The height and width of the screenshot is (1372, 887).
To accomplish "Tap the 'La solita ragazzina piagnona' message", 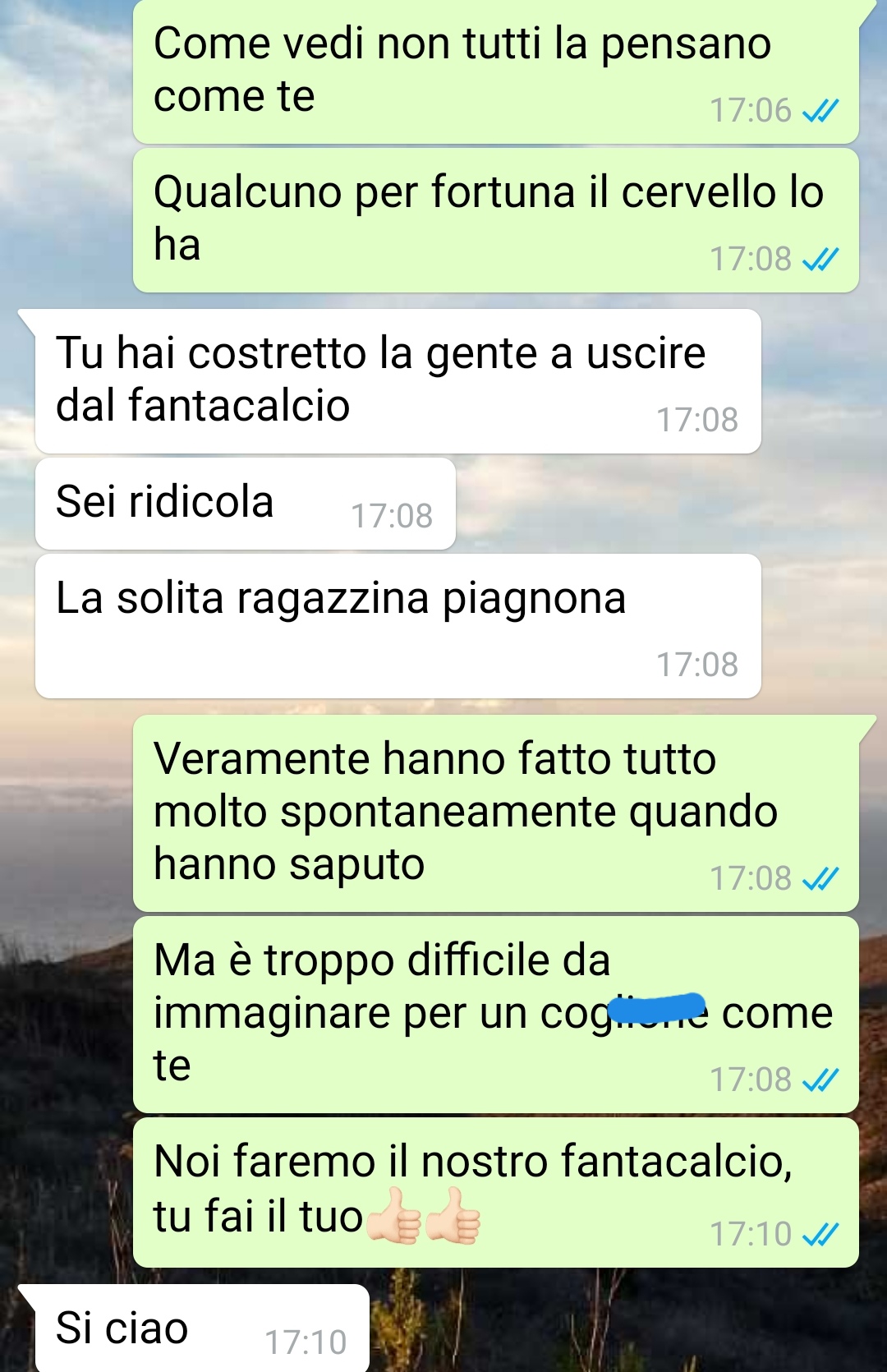I will [398, 626].
